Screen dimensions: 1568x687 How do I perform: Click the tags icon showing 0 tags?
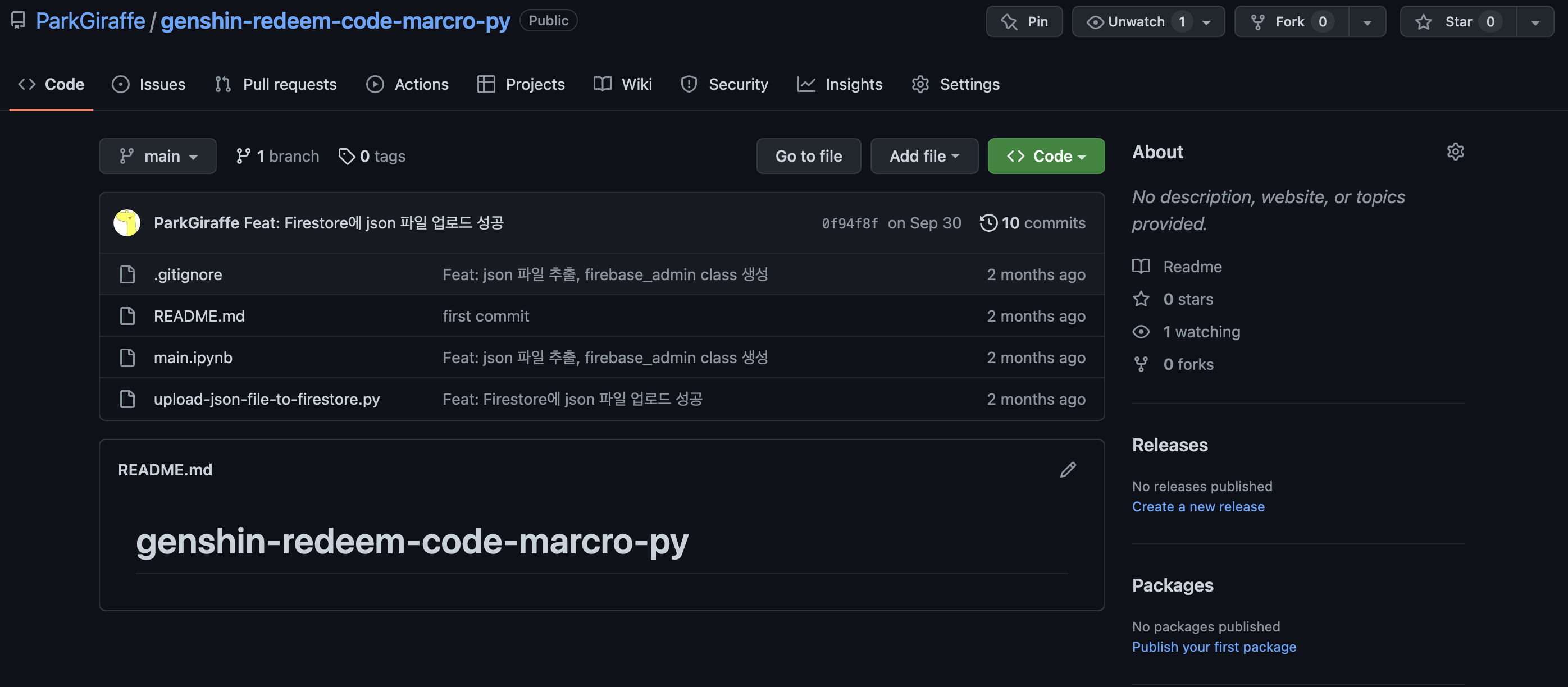click(x=347, y=157)
